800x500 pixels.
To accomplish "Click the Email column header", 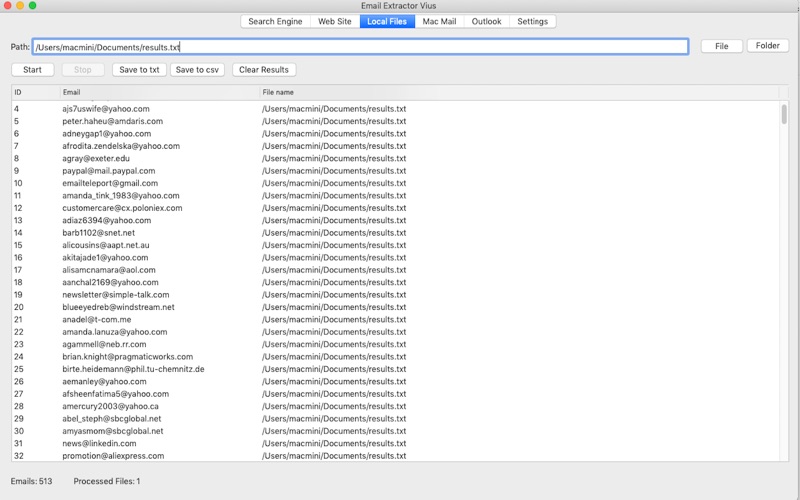I will point(160,92).
